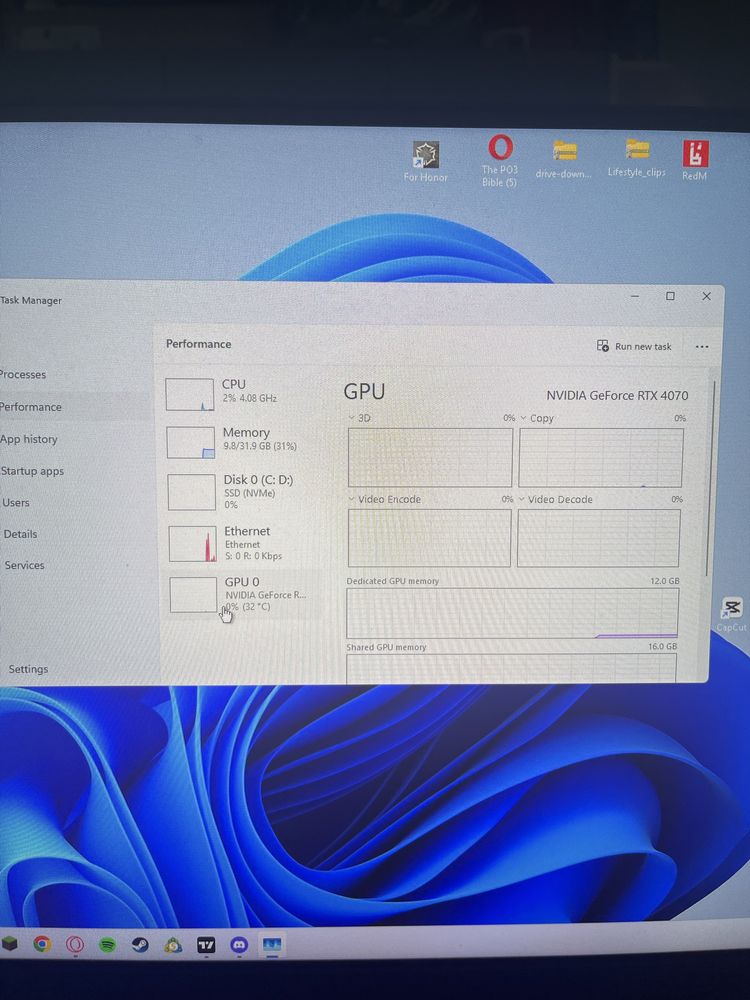Click the Run new task label
Screen dimensions: 750x1000
point(643,346)
